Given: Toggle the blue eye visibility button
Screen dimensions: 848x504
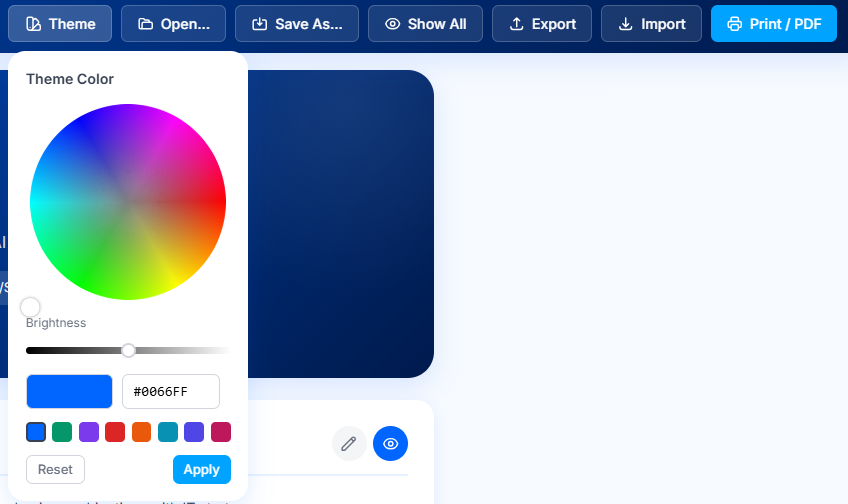Looking at the screenshot, I should pos(390,444).
